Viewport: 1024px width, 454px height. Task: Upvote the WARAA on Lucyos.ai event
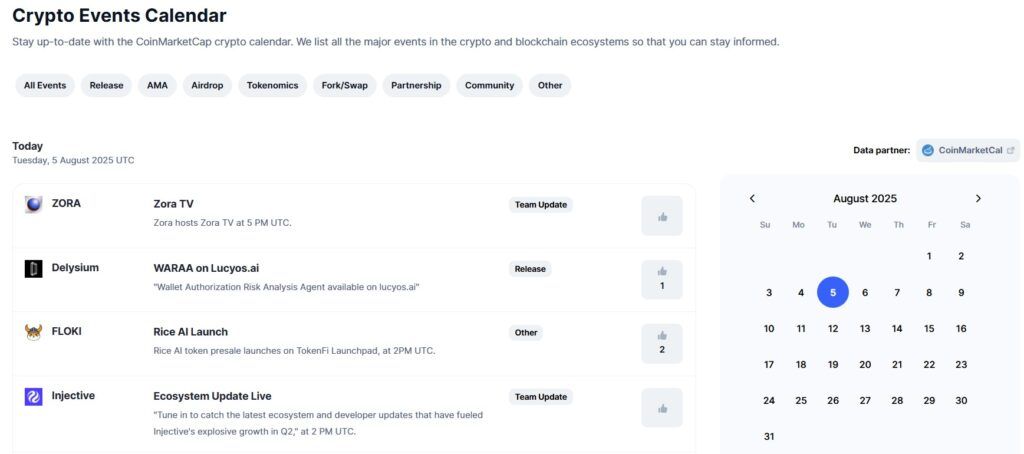tap(661, 278)
